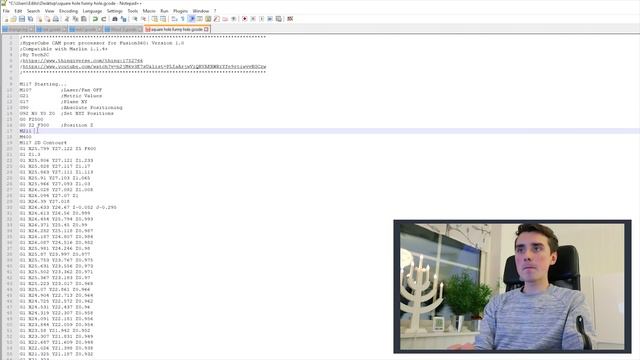
Task: Toggle synchronize horizontal scrolling
Action: tap(163, 19)
